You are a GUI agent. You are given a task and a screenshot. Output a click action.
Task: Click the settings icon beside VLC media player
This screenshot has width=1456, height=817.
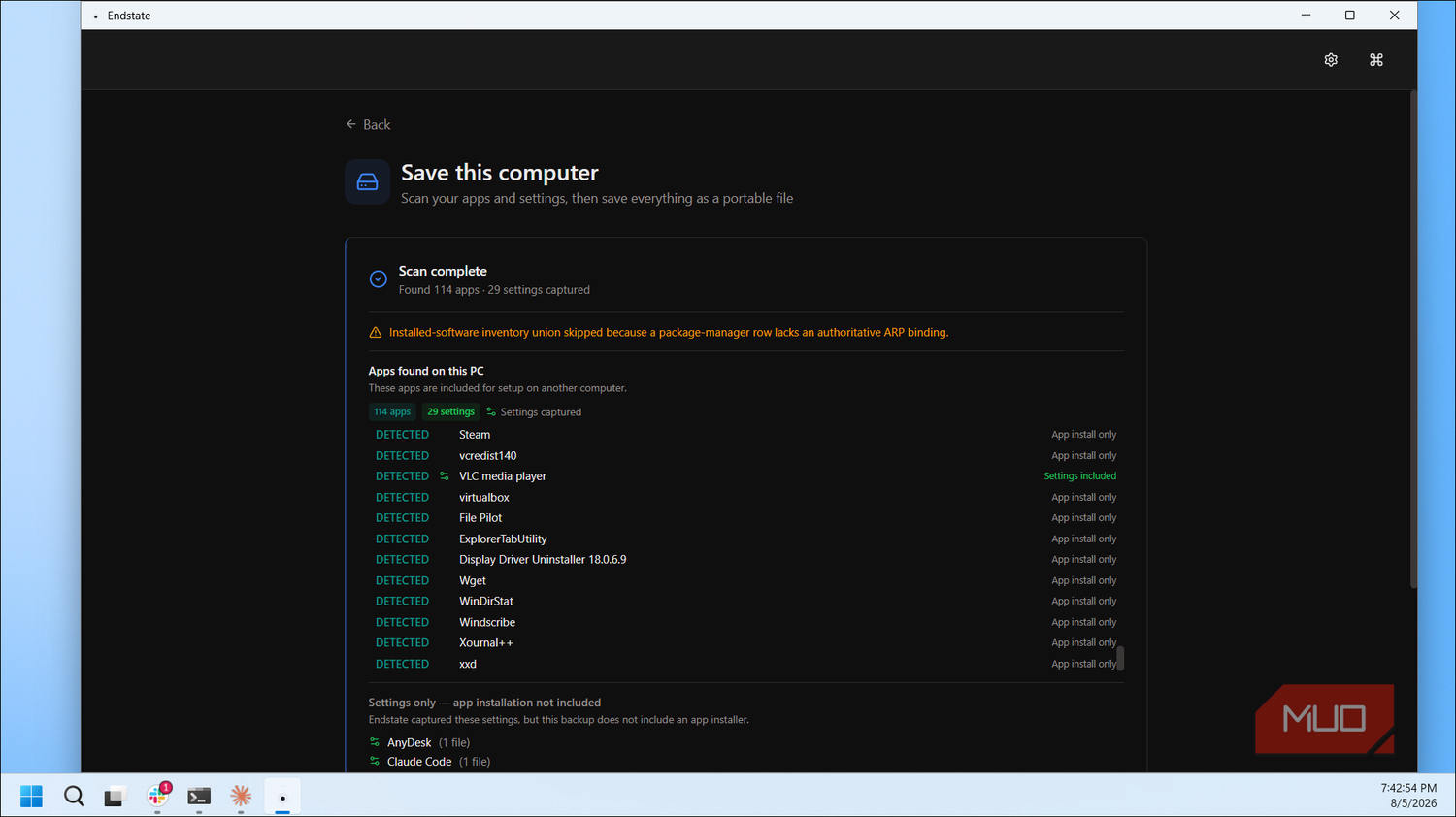click(x=445, y=476)
